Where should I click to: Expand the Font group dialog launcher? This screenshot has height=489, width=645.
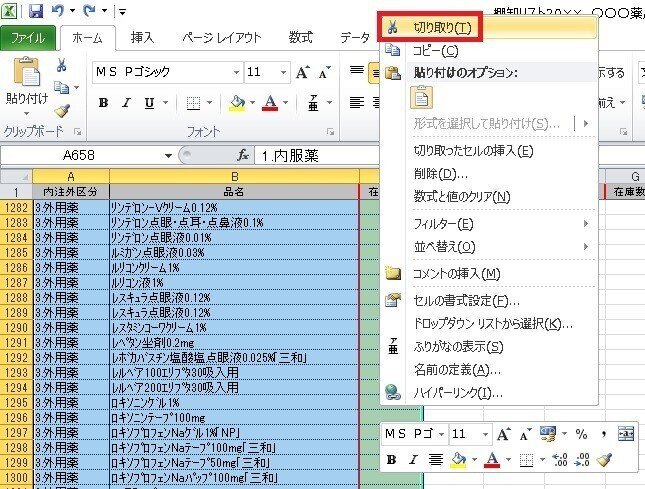(330, 132)
